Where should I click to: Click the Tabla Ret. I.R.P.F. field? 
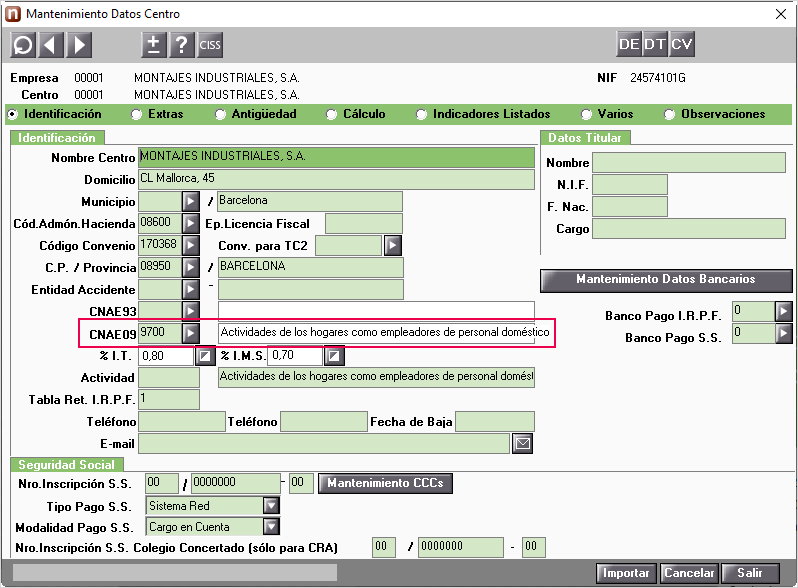pyautogui.click(x=169, y=400)
